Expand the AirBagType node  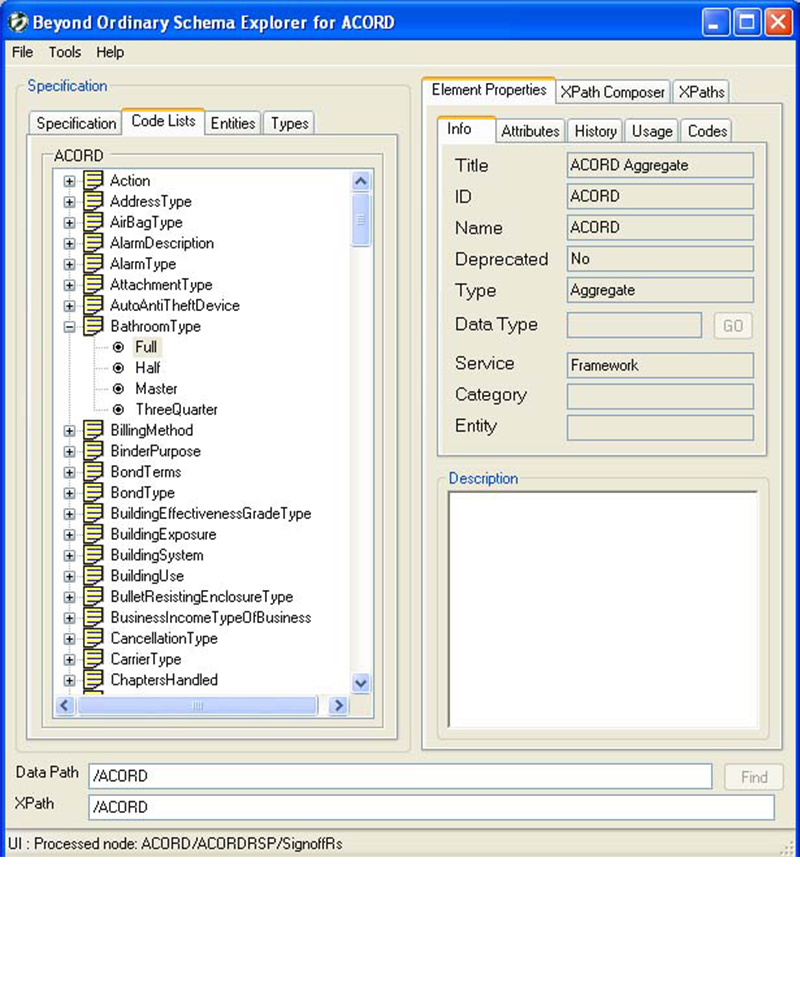pos(70,223)
